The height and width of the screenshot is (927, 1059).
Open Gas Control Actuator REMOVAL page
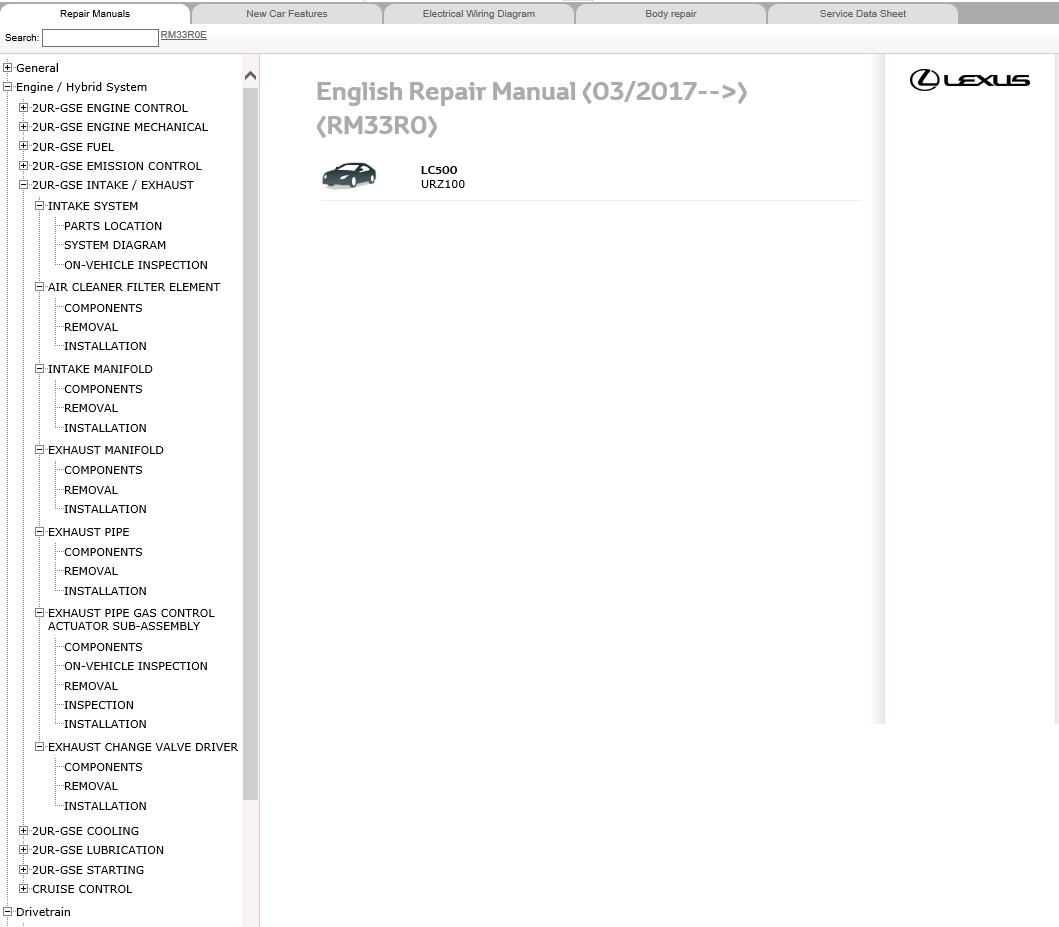[x=91, y=686]
